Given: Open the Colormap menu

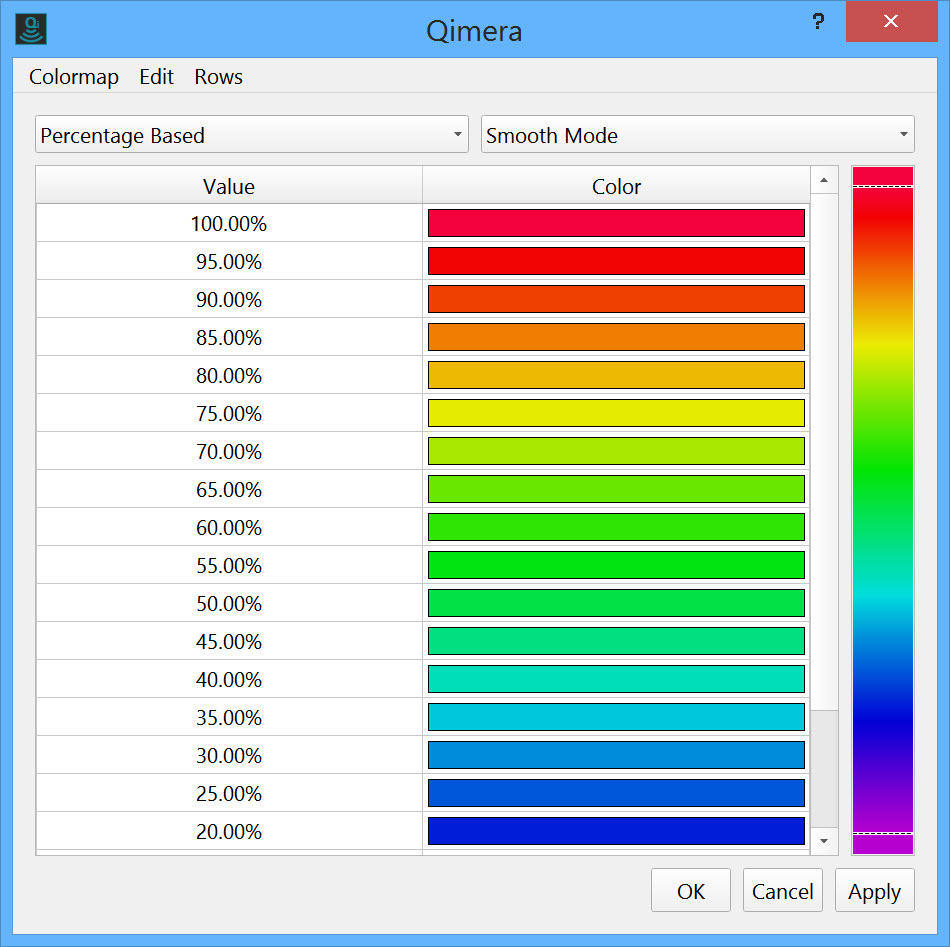Looking at the screenshot, I should (x=74, y=77).
